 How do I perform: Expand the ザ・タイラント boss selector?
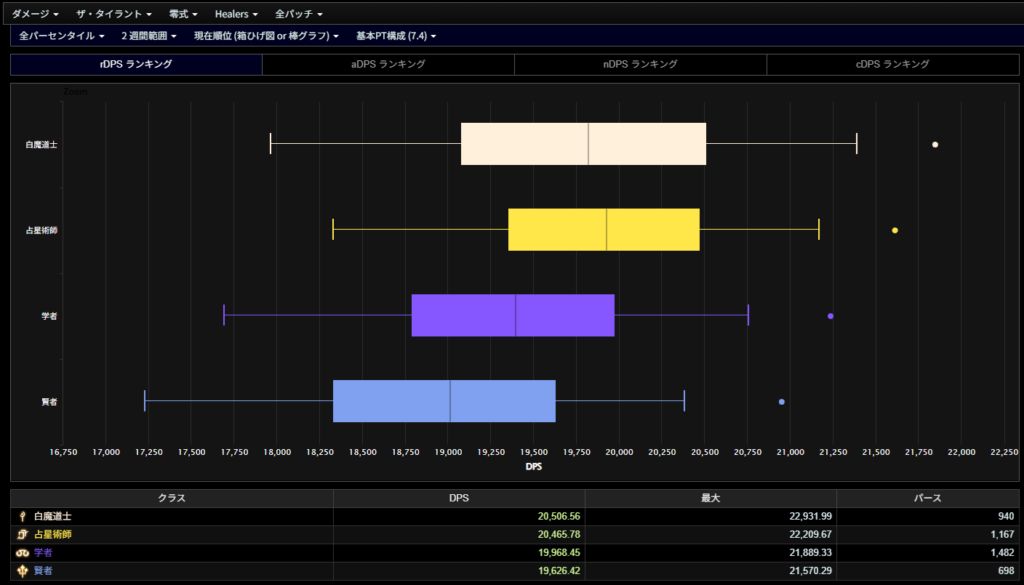coord(115,14)
